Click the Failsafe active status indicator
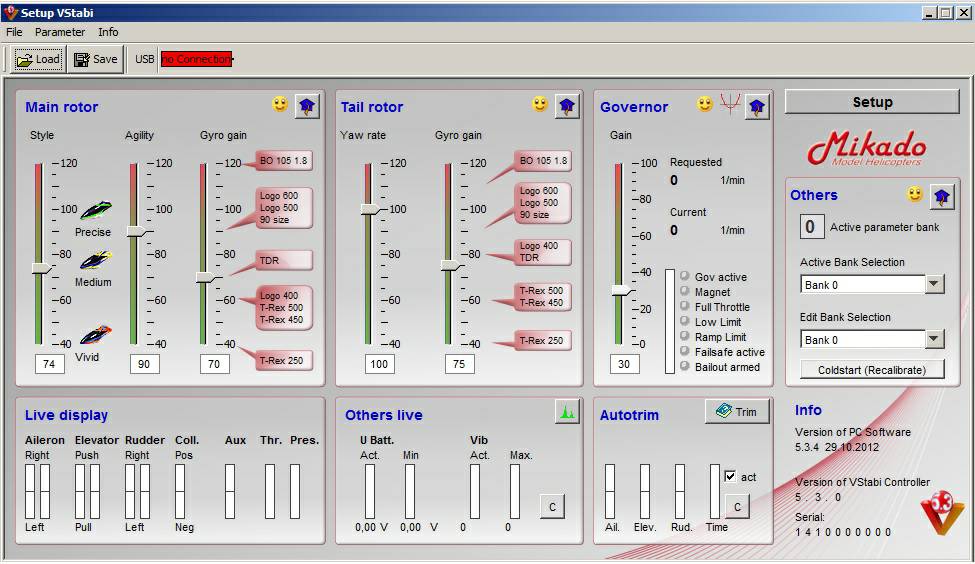The width and height of the screenshot is (975, 564). tap(685, 351)
